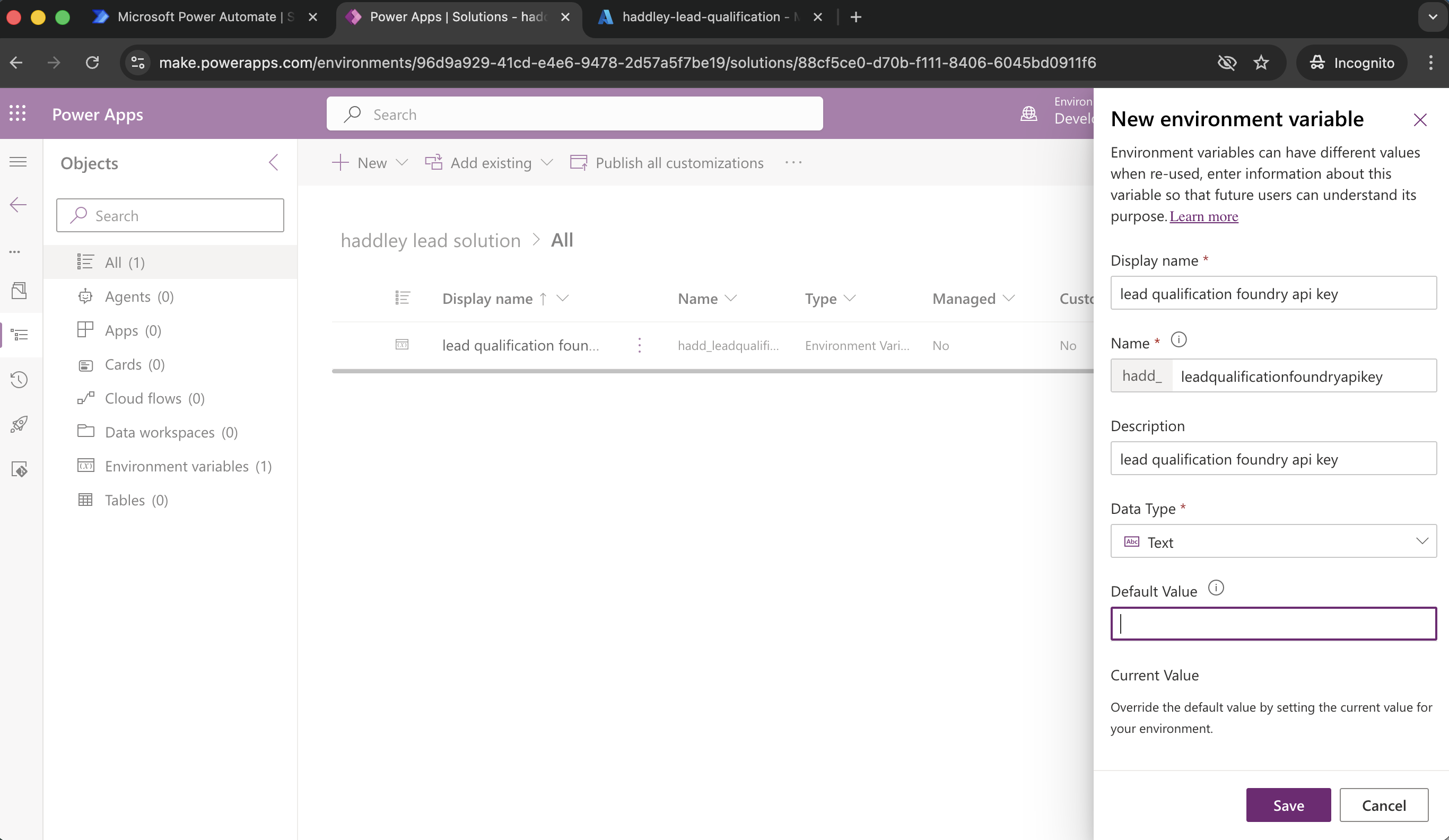Select the Solutions icon in left navigation
The width and height of the screenshot is (1449, 840).
click(19, 335)
